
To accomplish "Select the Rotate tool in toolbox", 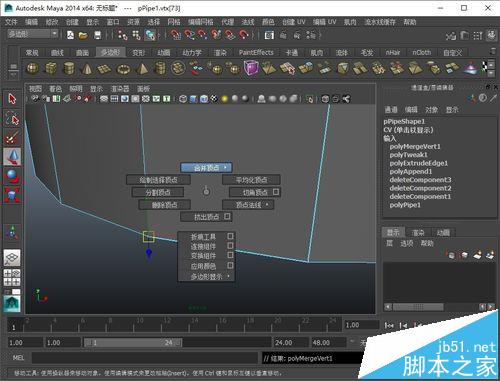I will 12,176.
